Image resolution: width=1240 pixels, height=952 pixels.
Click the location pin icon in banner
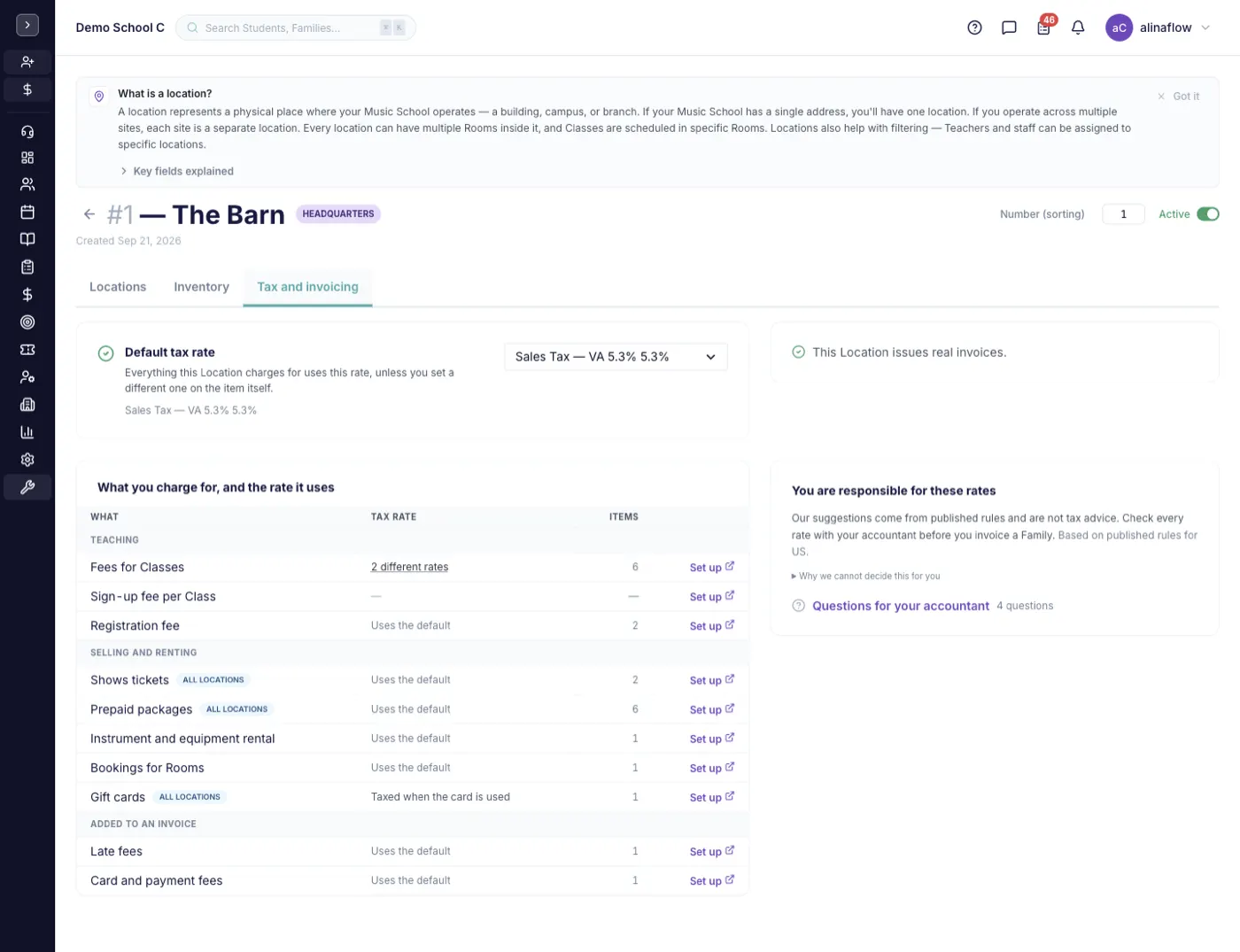pos(99,97)
